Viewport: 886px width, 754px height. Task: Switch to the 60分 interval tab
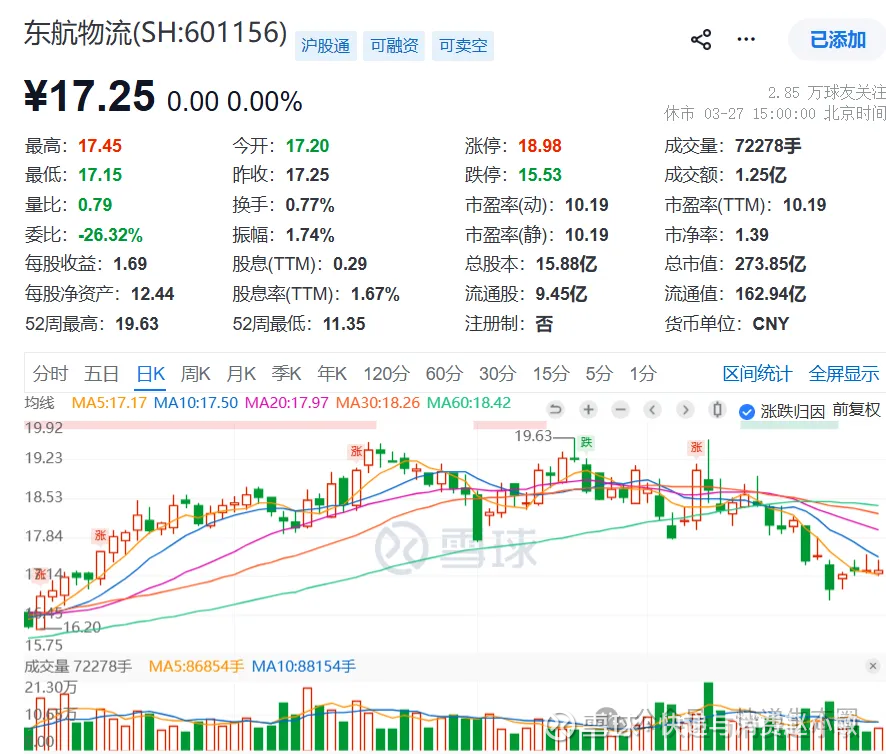coord(444,374)
